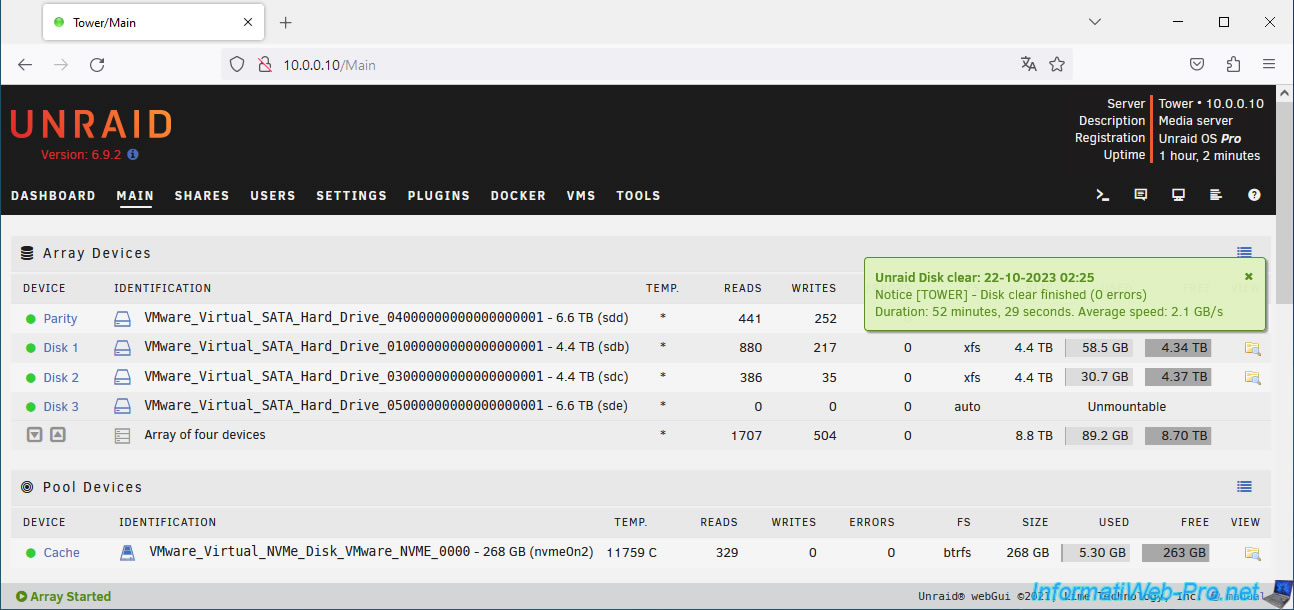Click the Parity disk device icon
1294x610 pixels.
click(122, 319)
